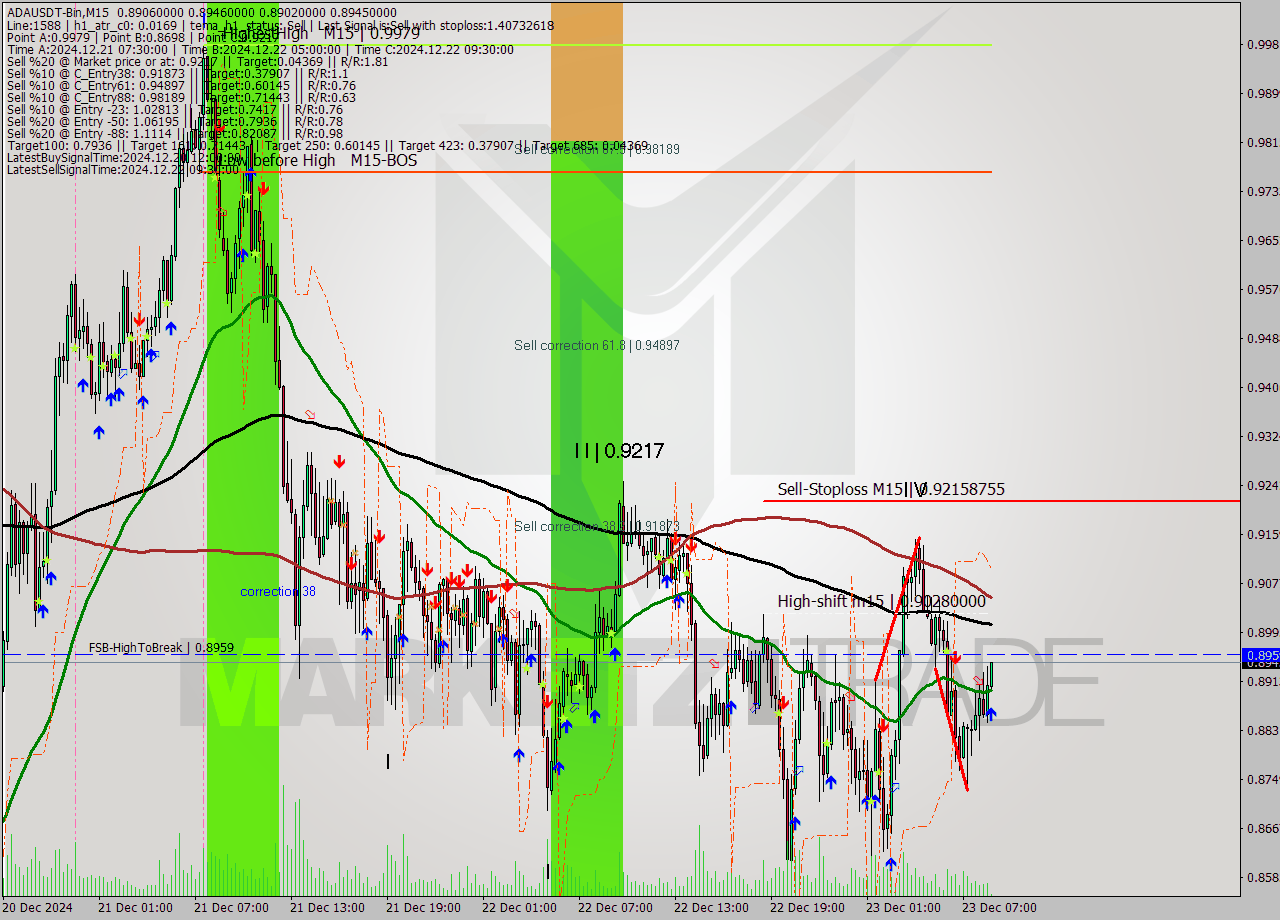Click the '21 Dec 07:00' time axis label
The image size is (1280, 920).
231,908
